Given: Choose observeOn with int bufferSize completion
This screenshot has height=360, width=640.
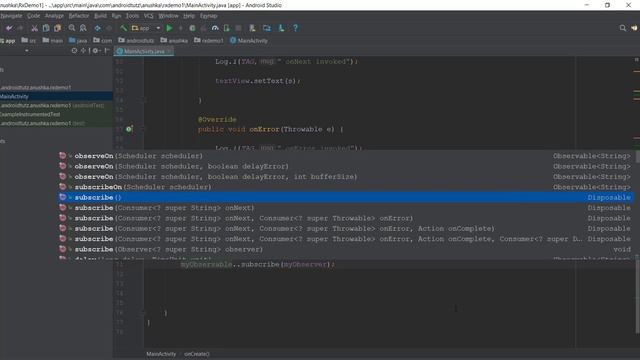Looking at the screenshot, I should pyautogui.click(x=345, y=177).
